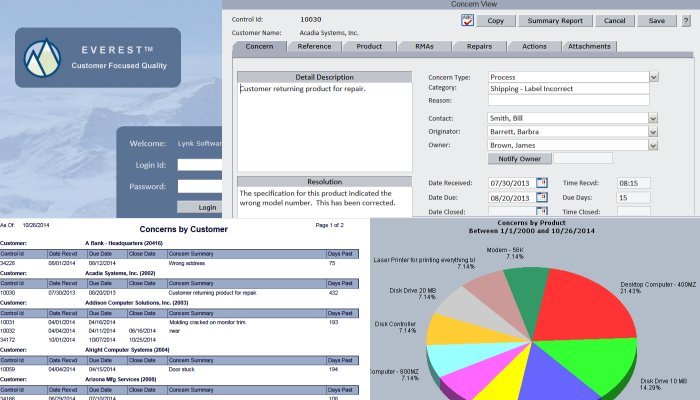Click the Category field Shipping - Label Incorrect

point(568,88)
